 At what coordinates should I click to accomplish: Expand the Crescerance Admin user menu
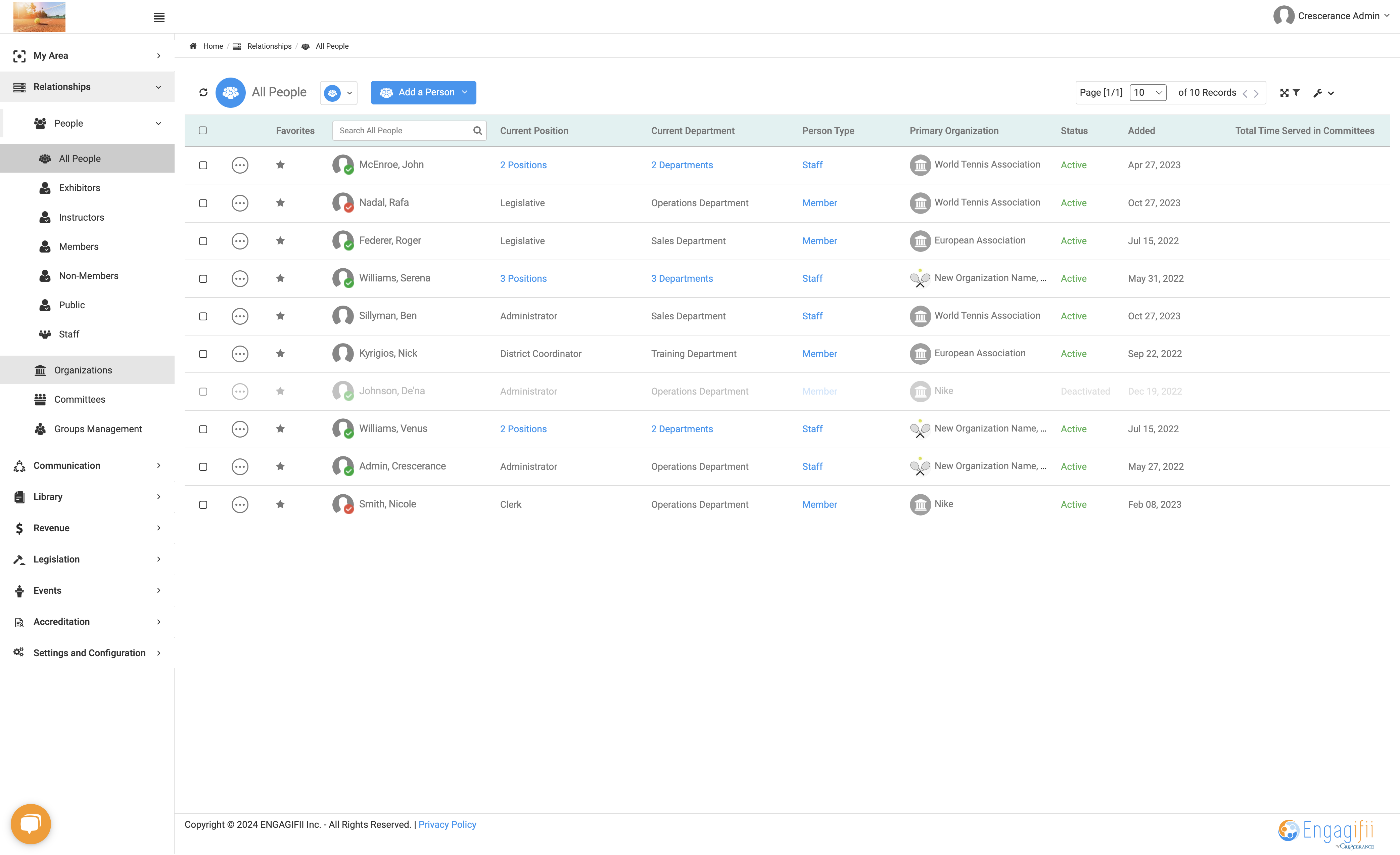pos(1331,16)
